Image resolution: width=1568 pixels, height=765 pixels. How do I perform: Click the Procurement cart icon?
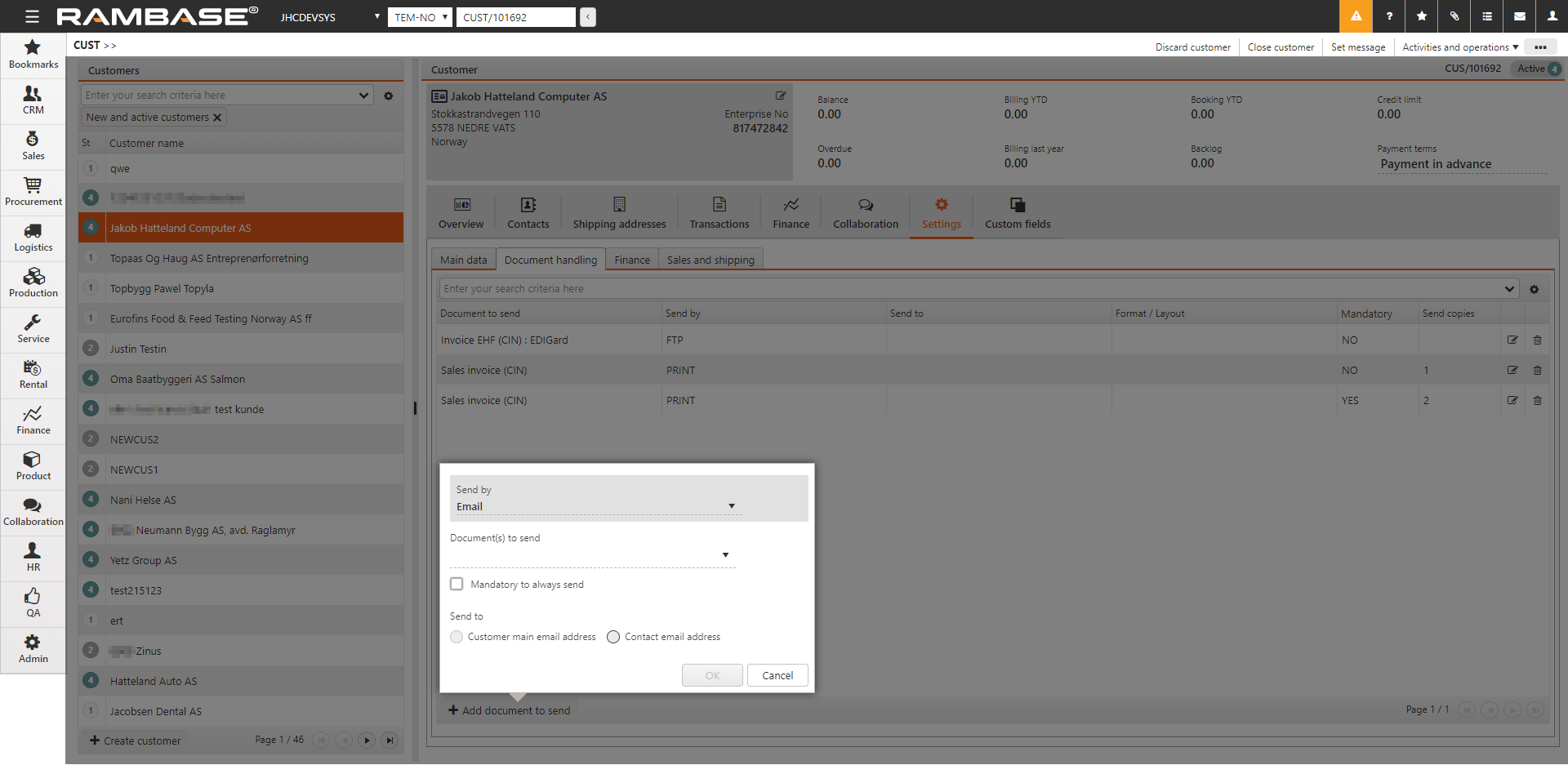pyautogui.click(x=33, y=185)
